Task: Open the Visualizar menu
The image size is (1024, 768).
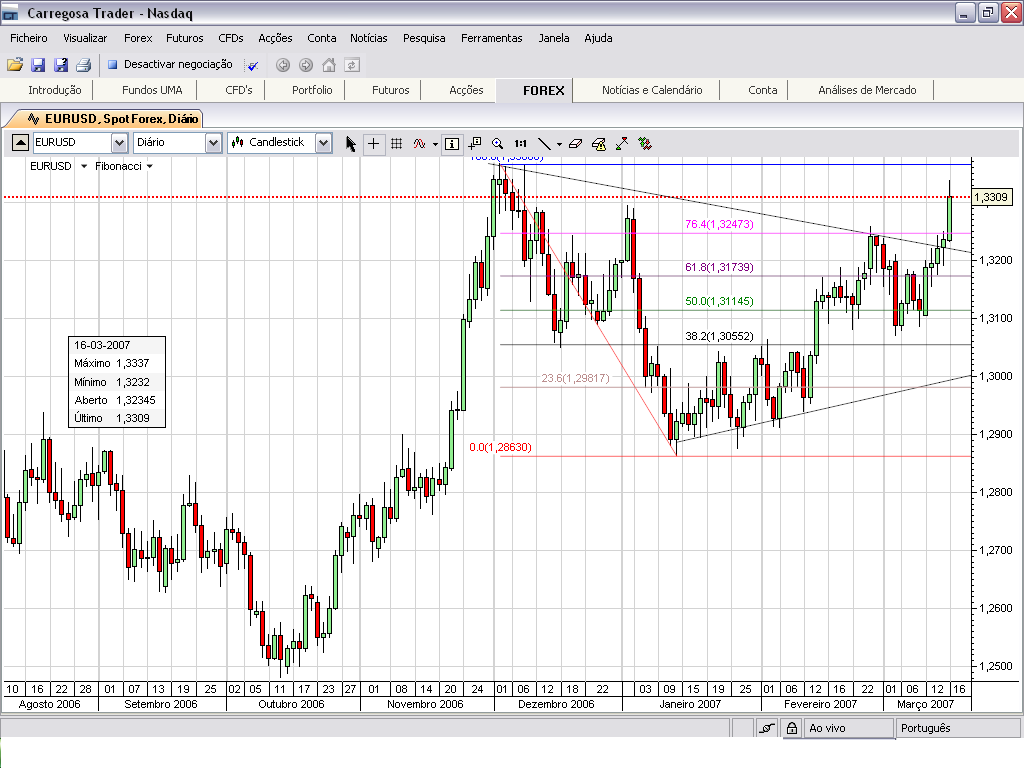Action: pyautogui.click(x=85, y=38)
